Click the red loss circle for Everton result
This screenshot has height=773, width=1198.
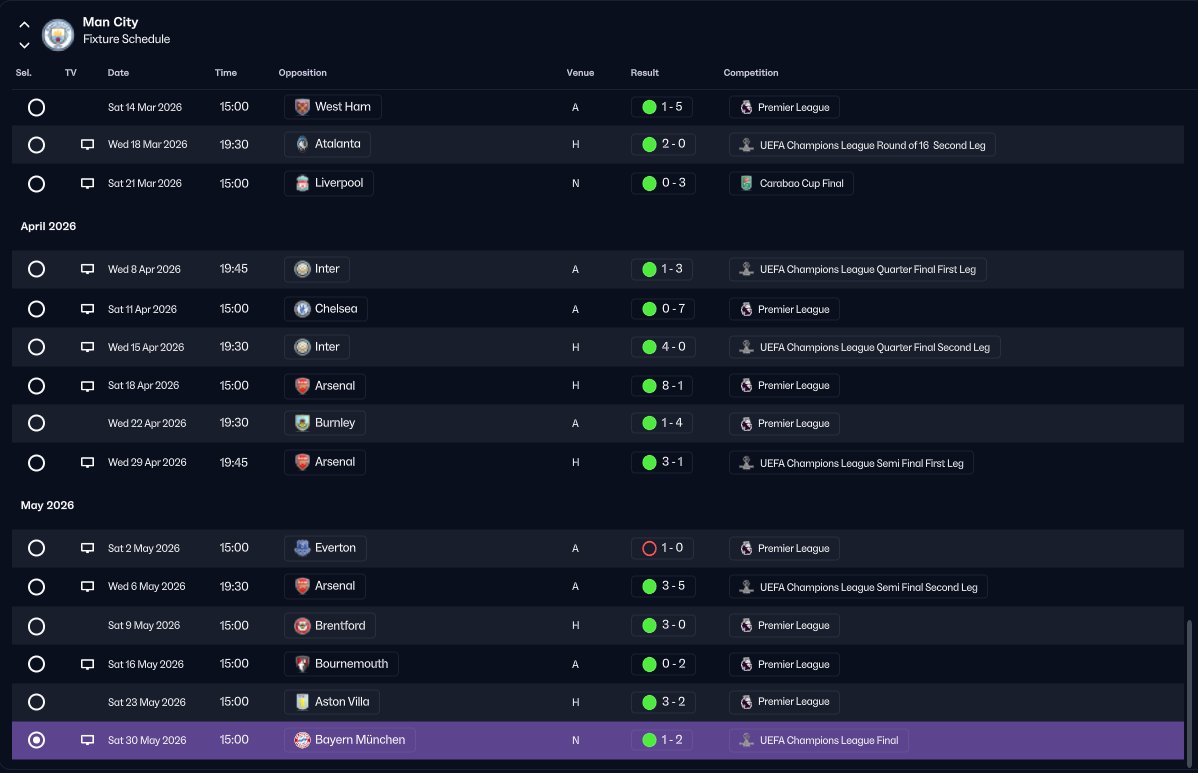pyautogui.click(x=649, y=548)
